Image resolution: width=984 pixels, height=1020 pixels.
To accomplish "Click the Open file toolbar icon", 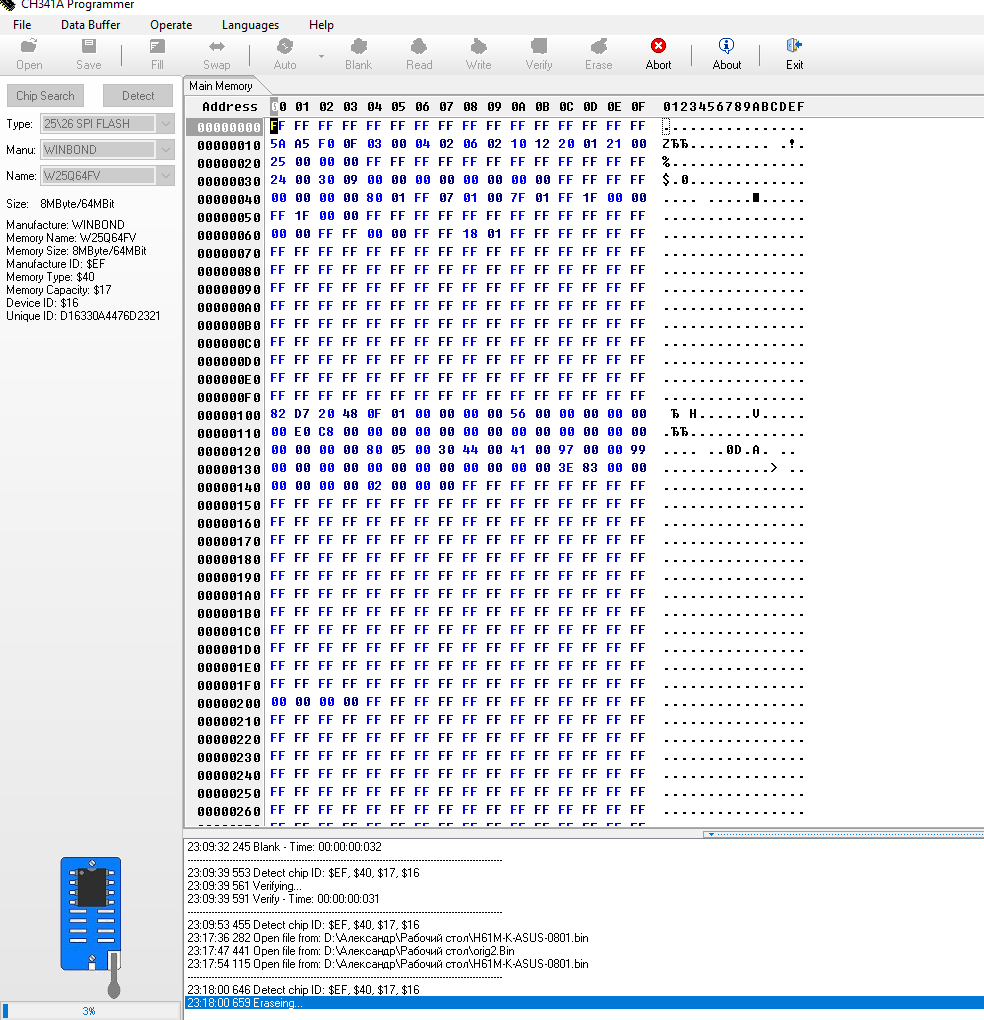I will [x=29, y=46].
